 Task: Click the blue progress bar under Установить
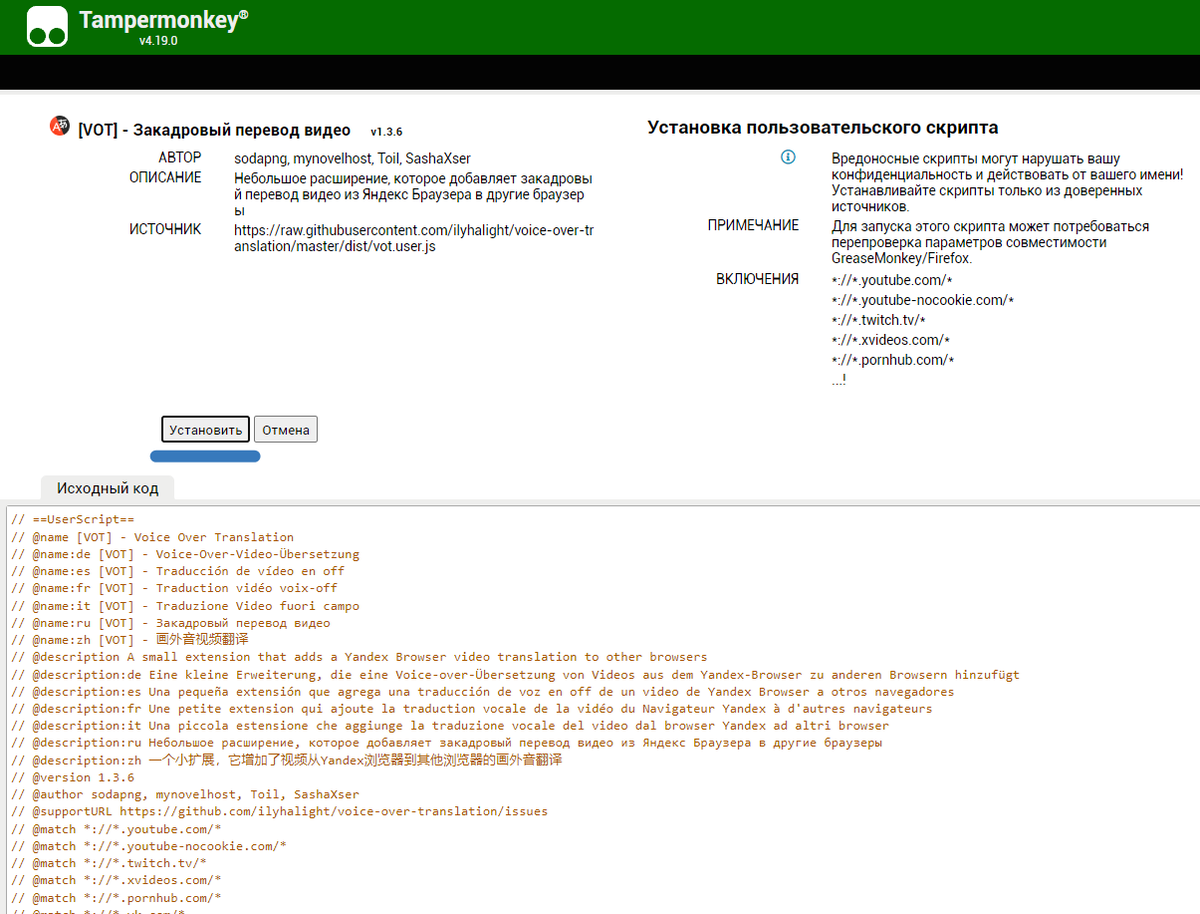(x=205, y=456)
